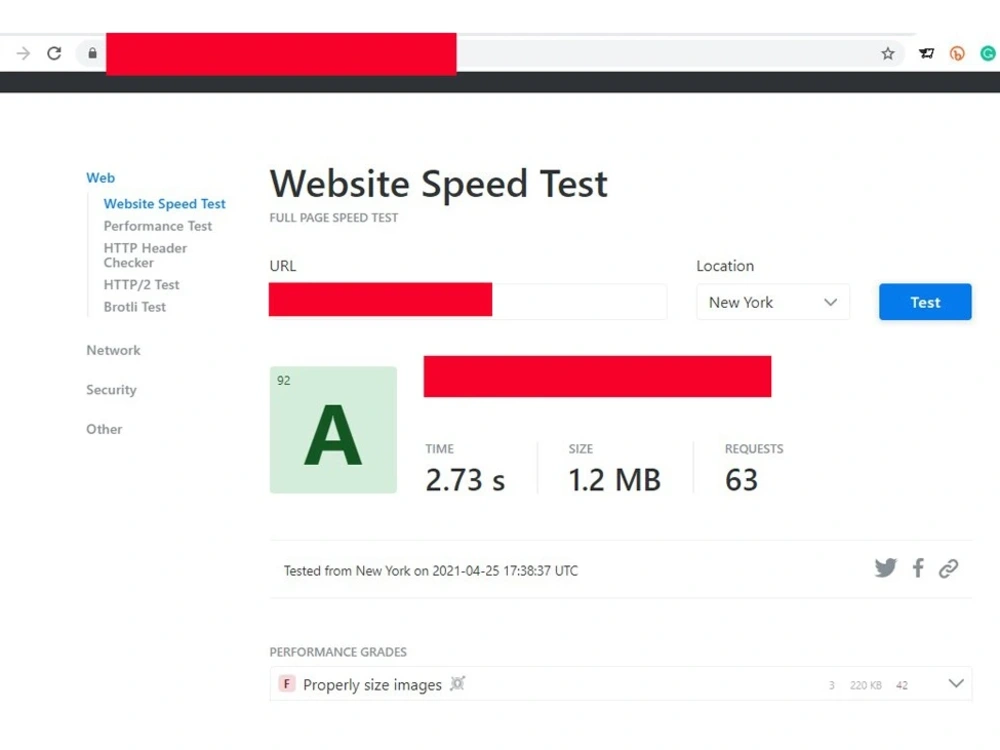This screenshot has width=1000, height=750.
Task: Expand the Network sidebar category
Action: pos(114,350)
